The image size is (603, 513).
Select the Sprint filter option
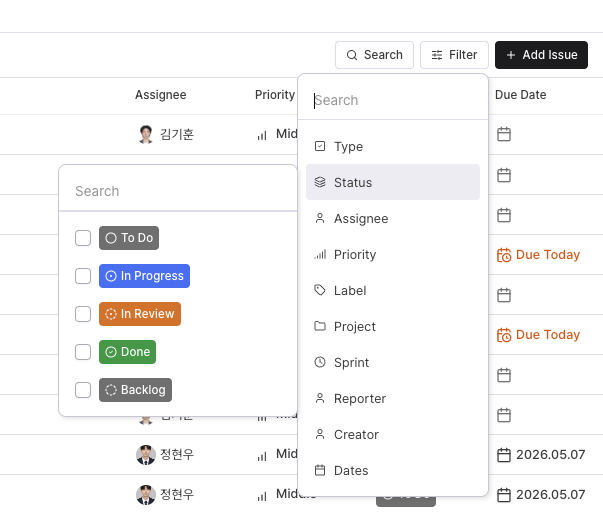click(393, 362)
